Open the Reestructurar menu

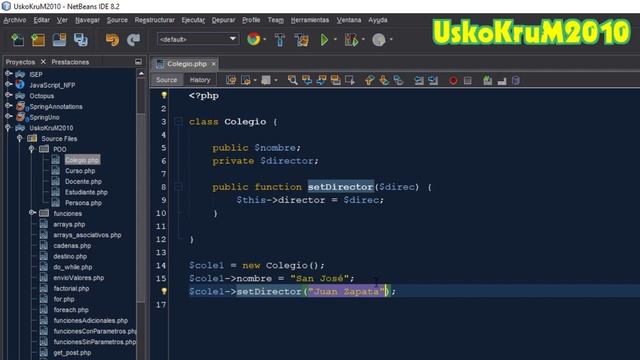pos(155,20)
